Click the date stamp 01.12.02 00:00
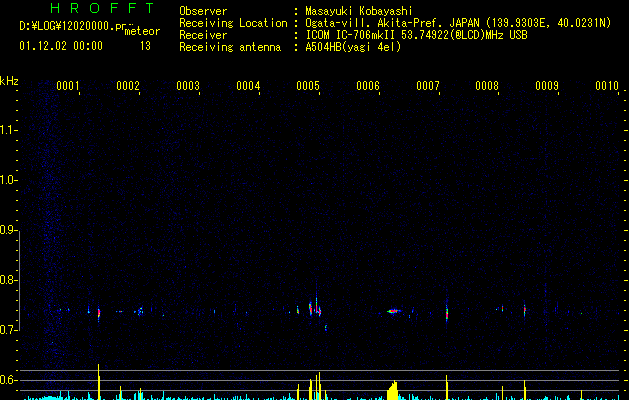Viewport: 629px width, 400px height. pos(61,46)
